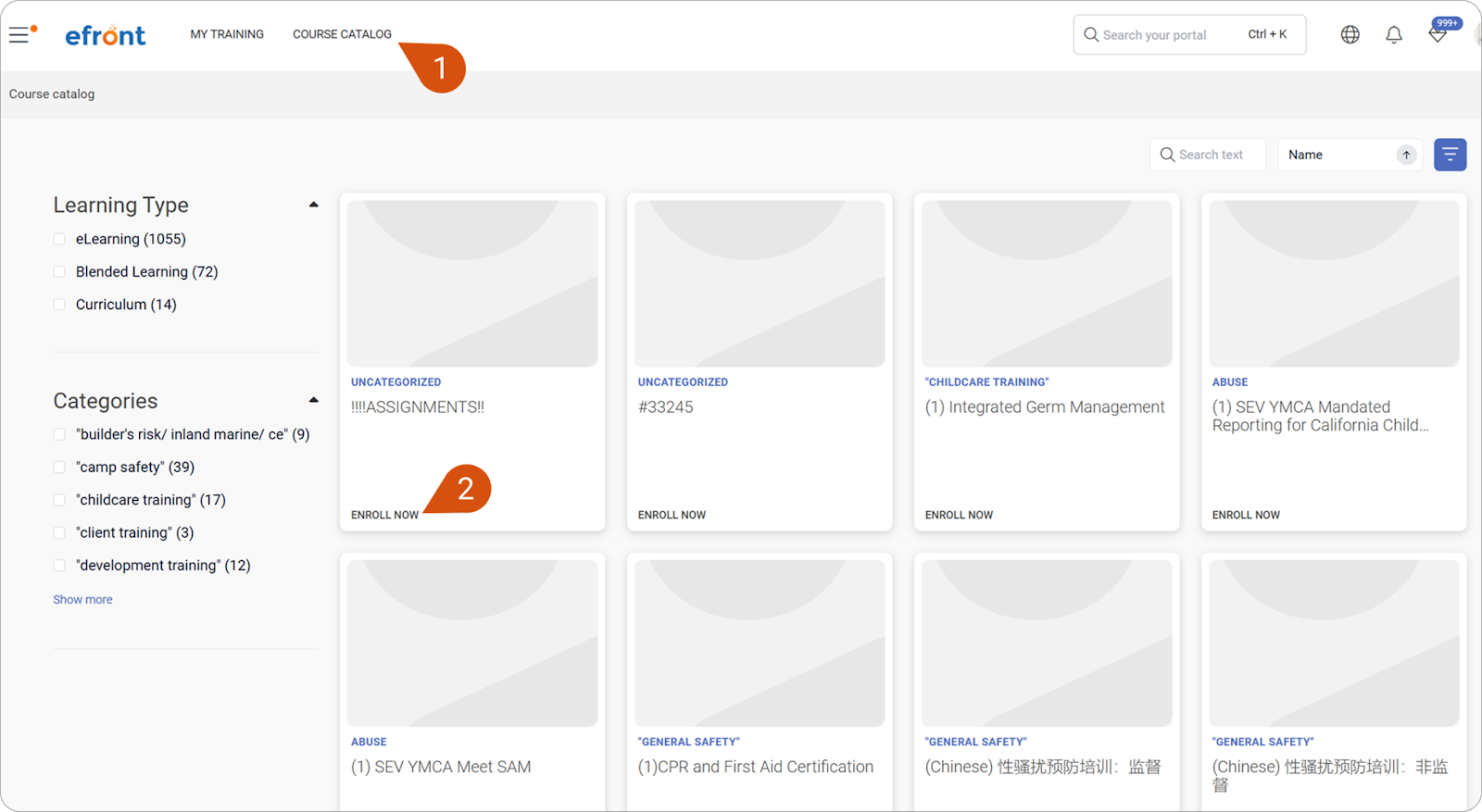This screenshot has width=1482, height=812.
Task: Check the "camp safety" (39) category
Action: tap(59, 468)
